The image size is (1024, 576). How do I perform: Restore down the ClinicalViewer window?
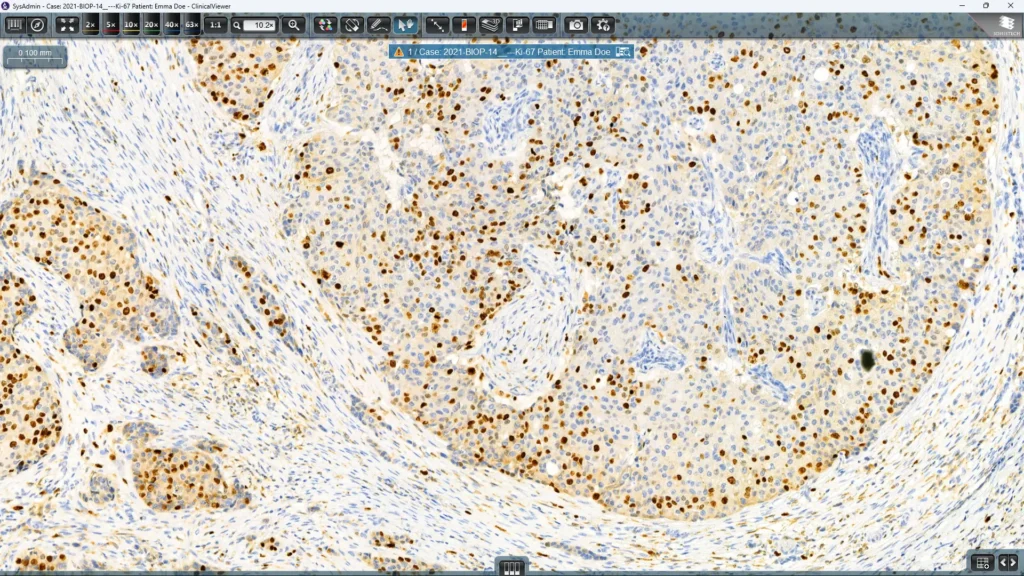coord(986,6)
